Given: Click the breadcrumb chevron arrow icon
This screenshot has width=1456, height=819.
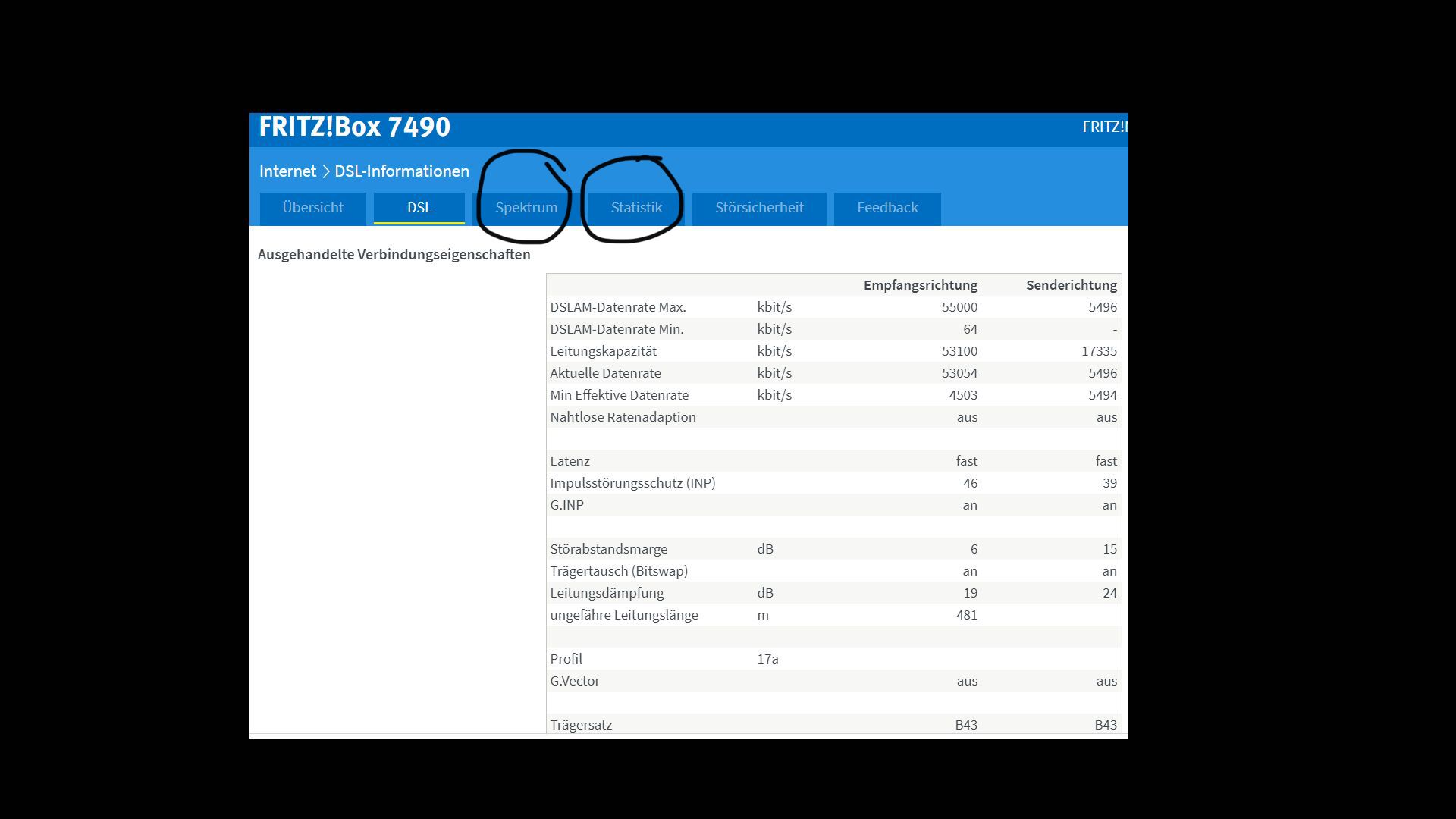Looking at the screenshot, I should coord(326,171).
